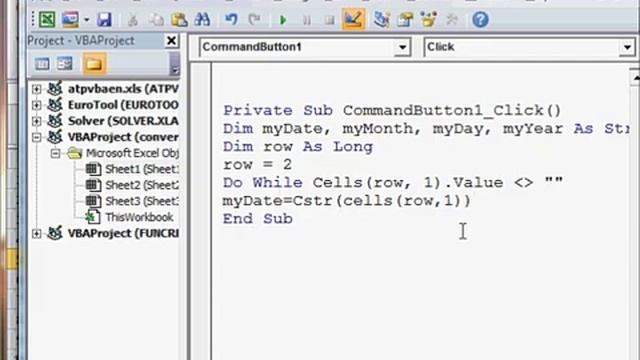Open the Project Explorer icon

(382, 20)
